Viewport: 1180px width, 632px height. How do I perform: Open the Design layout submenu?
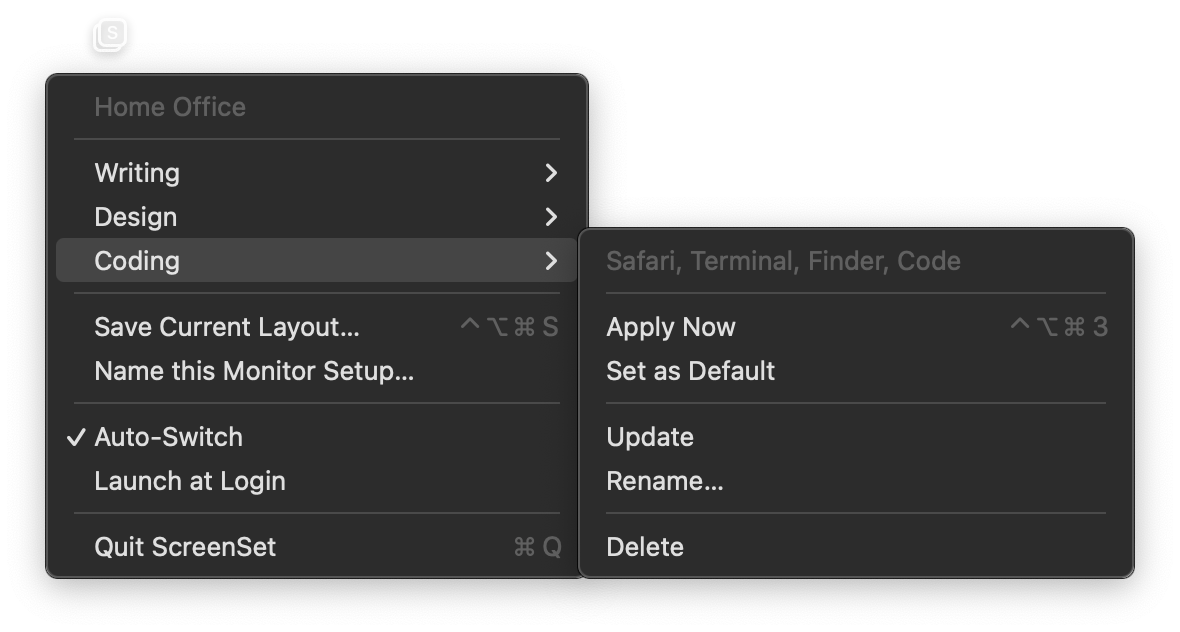click(x=317, y=217)
